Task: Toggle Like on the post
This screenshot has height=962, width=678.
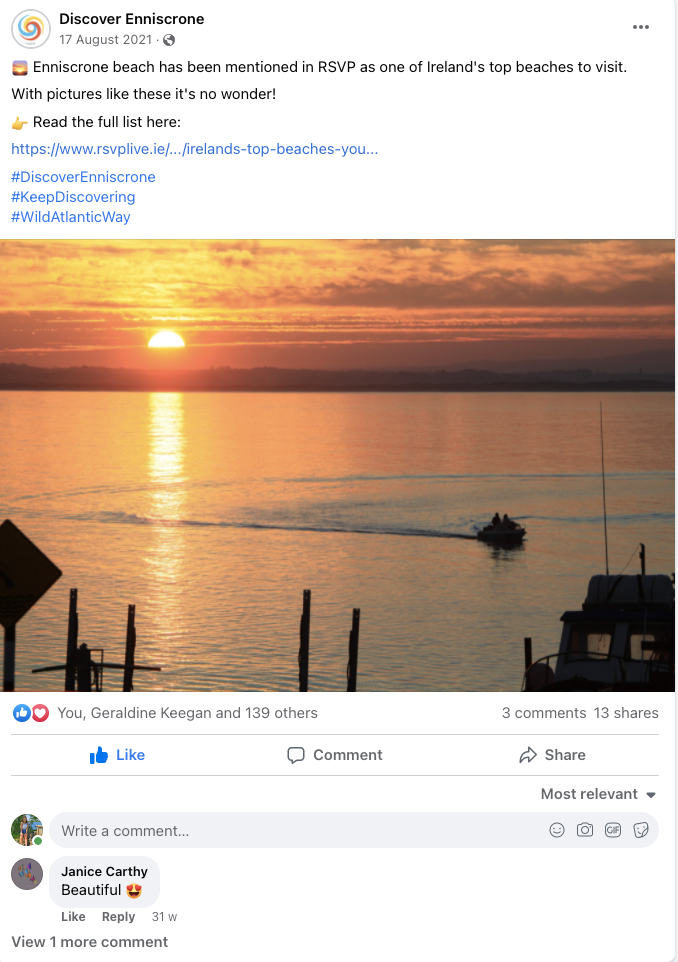Action: (118, 755)
